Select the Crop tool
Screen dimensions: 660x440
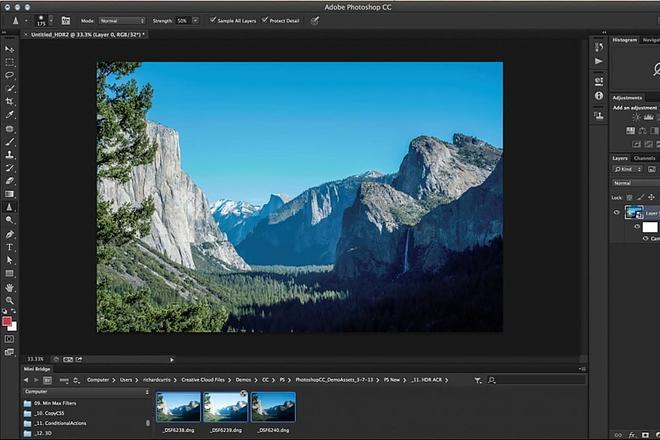point(9,101)
